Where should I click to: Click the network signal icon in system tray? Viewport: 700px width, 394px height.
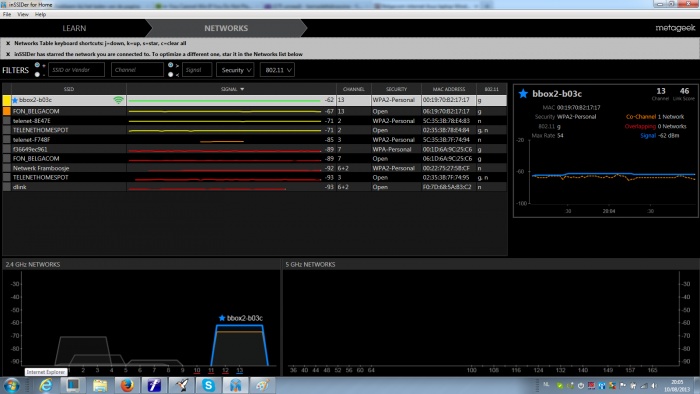[644, 386]
